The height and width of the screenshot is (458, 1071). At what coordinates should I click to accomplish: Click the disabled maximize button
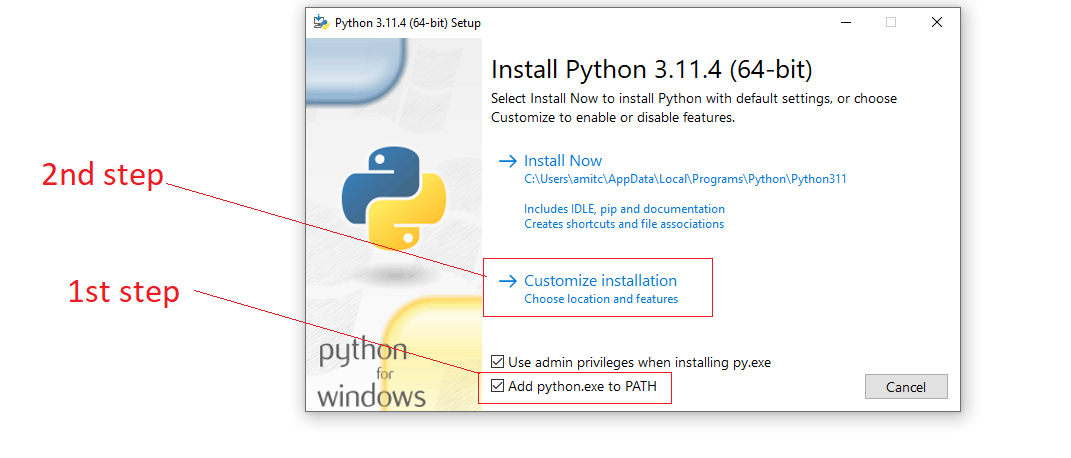tap(891, 23)
